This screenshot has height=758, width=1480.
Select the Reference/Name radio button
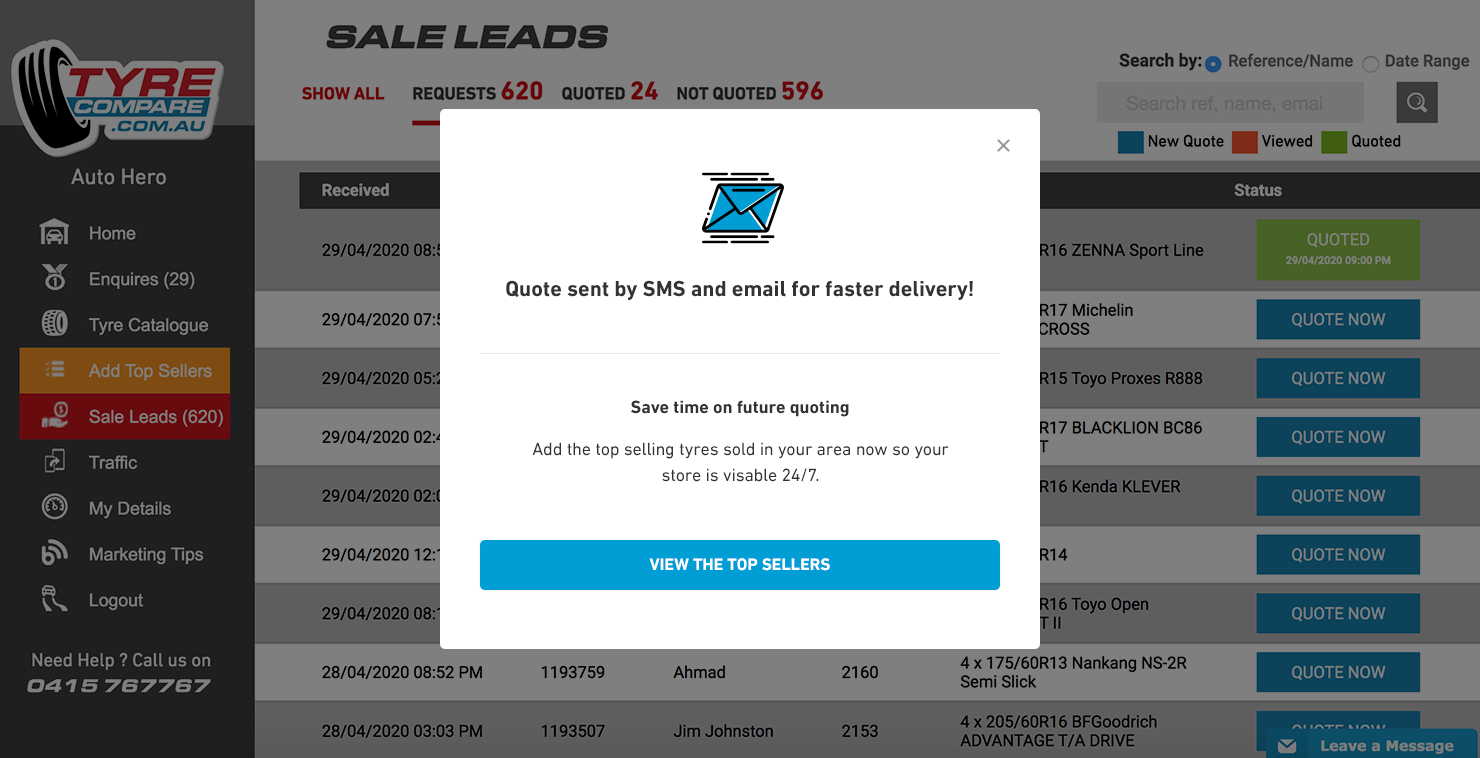(1213, 64)
